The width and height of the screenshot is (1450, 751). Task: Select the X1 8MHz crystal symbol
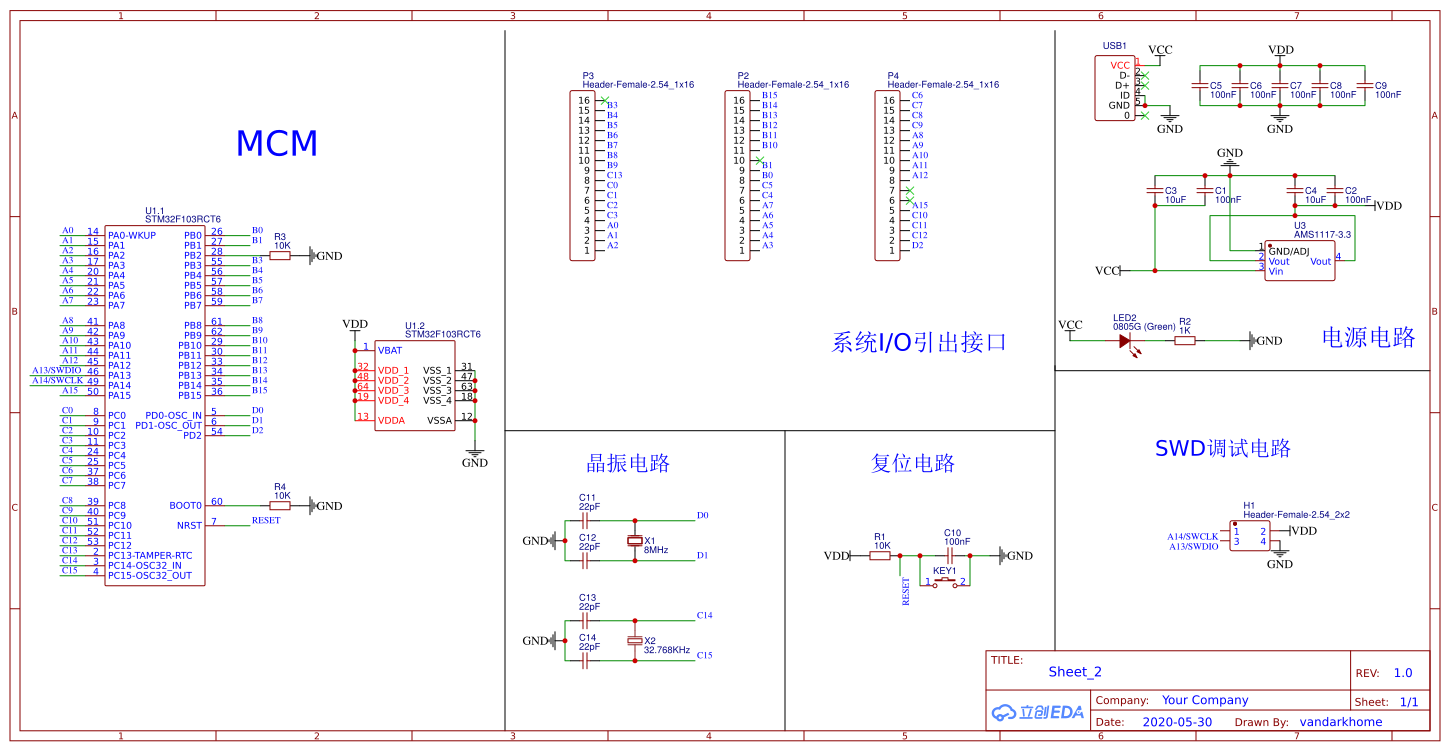tap(635, 541)
